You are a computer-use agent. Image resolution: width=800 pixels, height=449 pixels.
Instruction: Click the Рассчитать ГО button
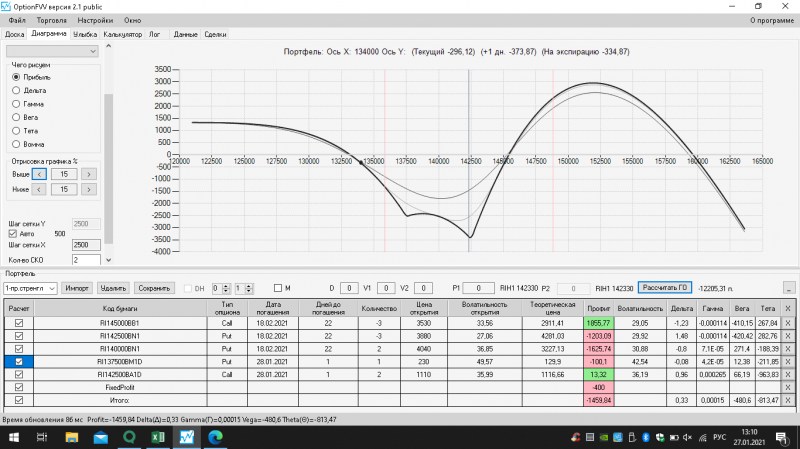665,288
